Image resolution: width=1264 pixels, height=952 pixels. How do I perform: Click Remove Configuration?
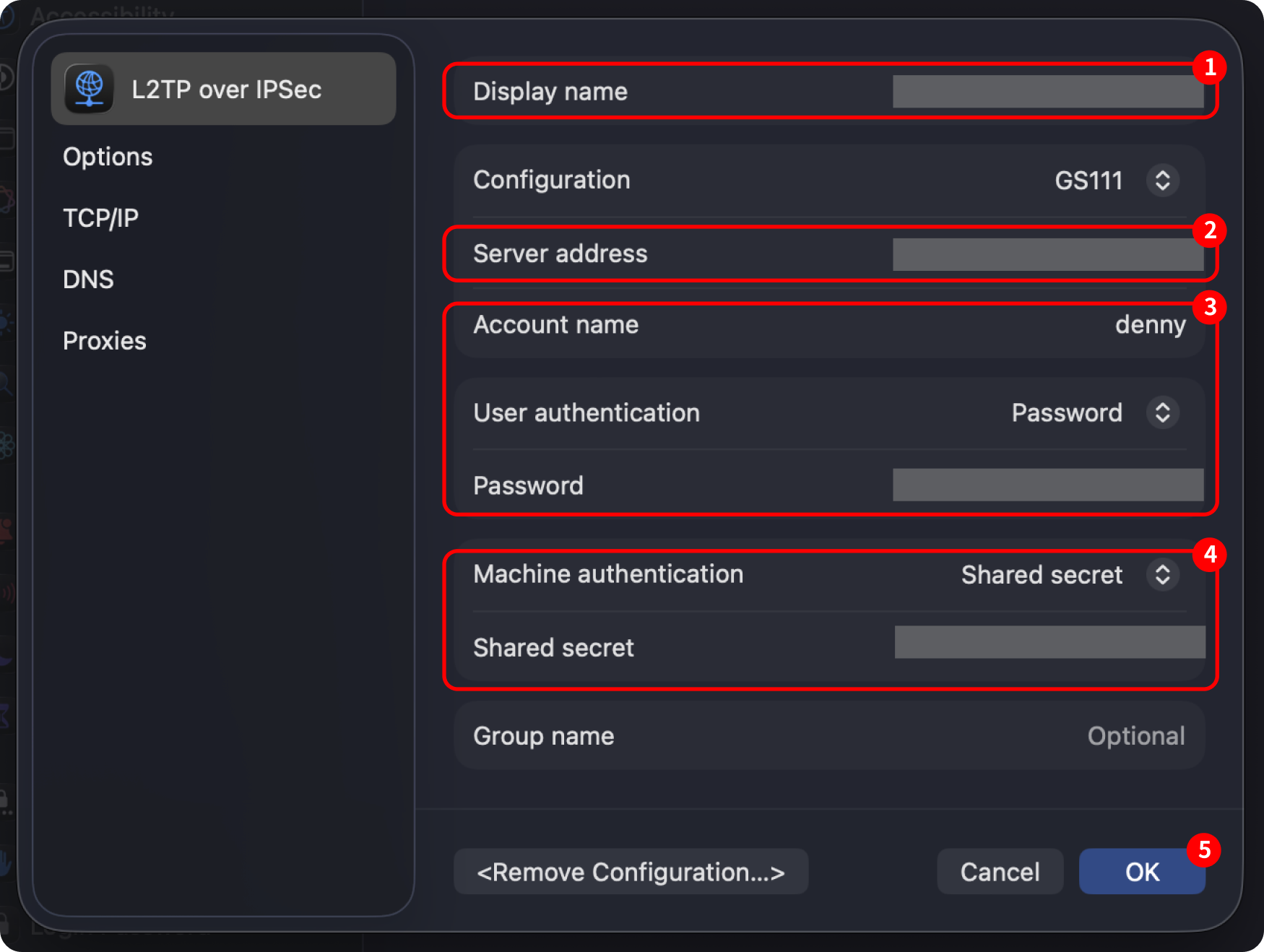pos(630,872)
